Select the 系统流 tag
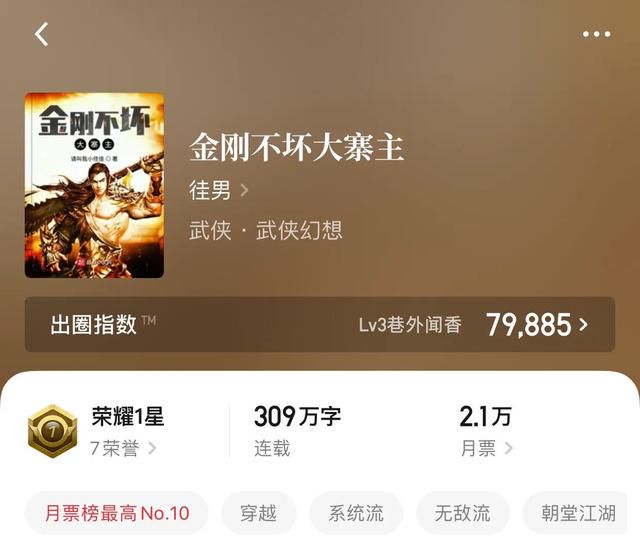640x551 pixels. pos(356,513)
